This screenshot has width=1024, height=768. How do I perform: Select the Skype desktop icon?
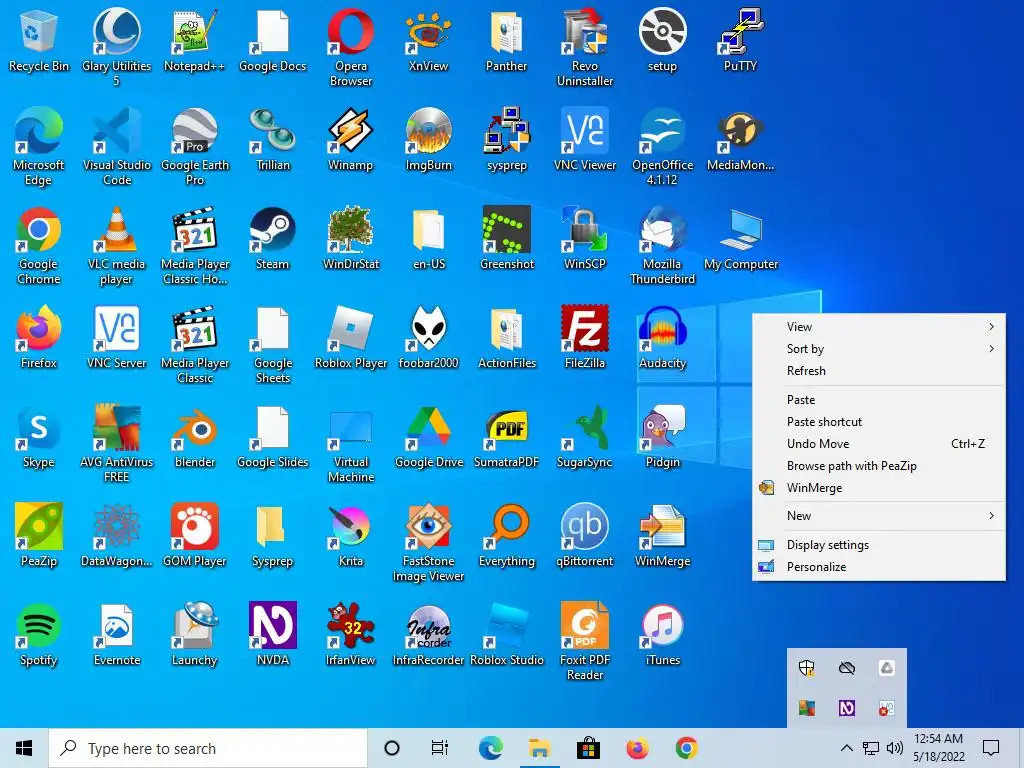[39, 437]
